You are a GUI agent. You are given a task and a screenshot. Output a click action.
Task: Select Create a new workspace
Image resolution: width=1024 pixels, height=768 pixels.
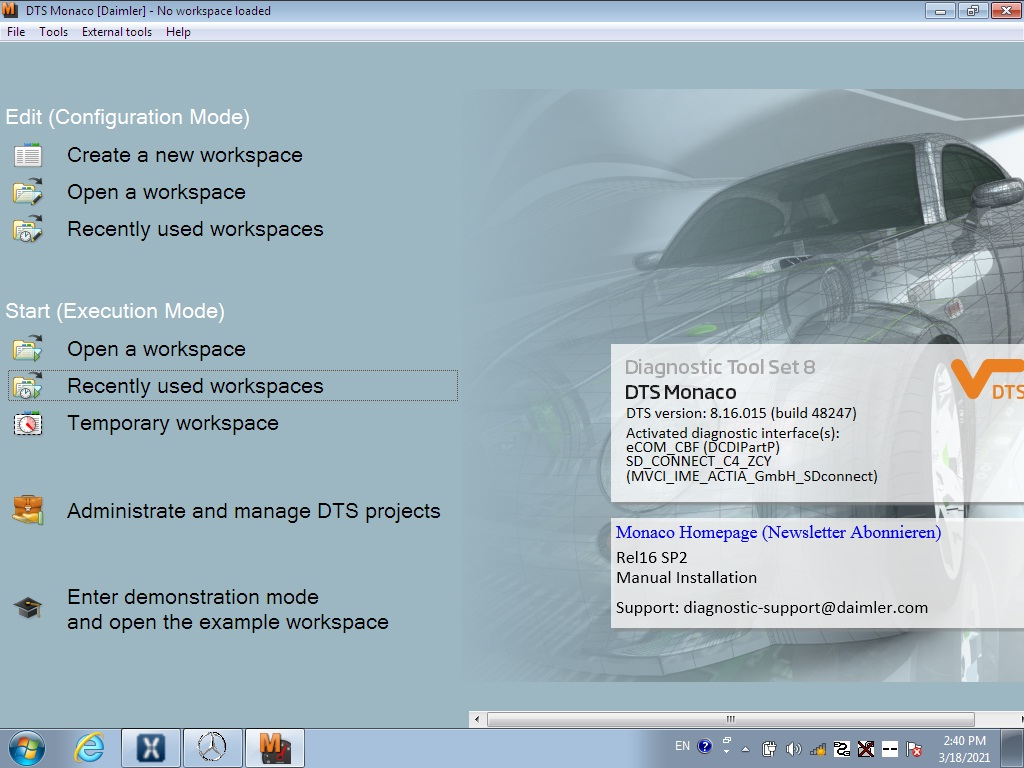[185, 155]
